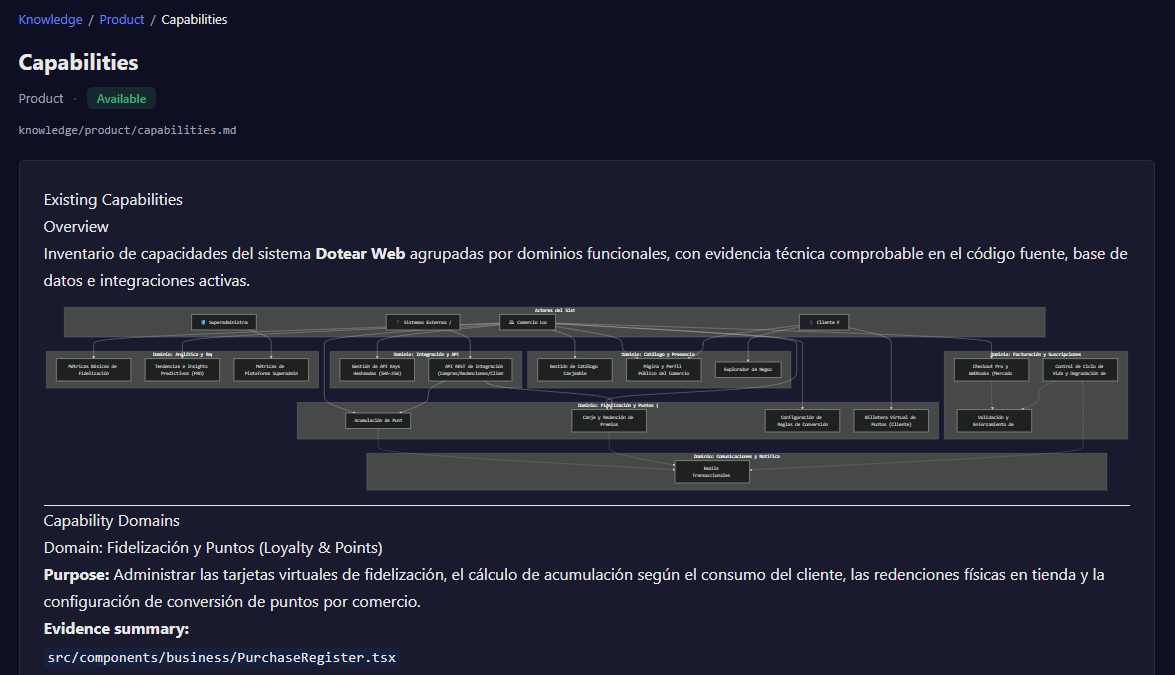Viewport: 1175px width, 675px height.
Task: Click the Cliente F actor node
Action: 824,322
